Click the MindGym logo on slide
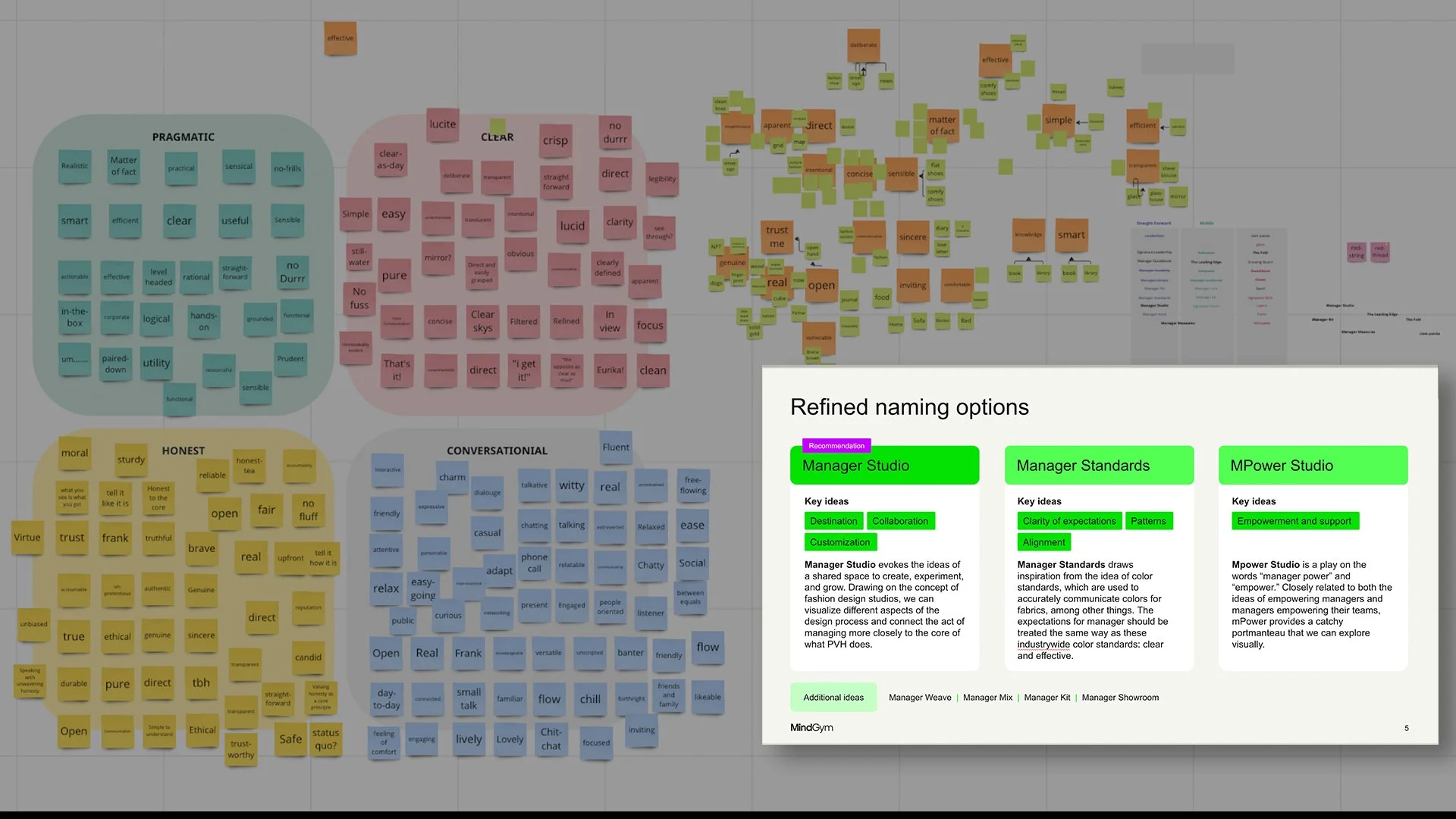Screen dimensions: 1456x819 click(x=811, y=727)
